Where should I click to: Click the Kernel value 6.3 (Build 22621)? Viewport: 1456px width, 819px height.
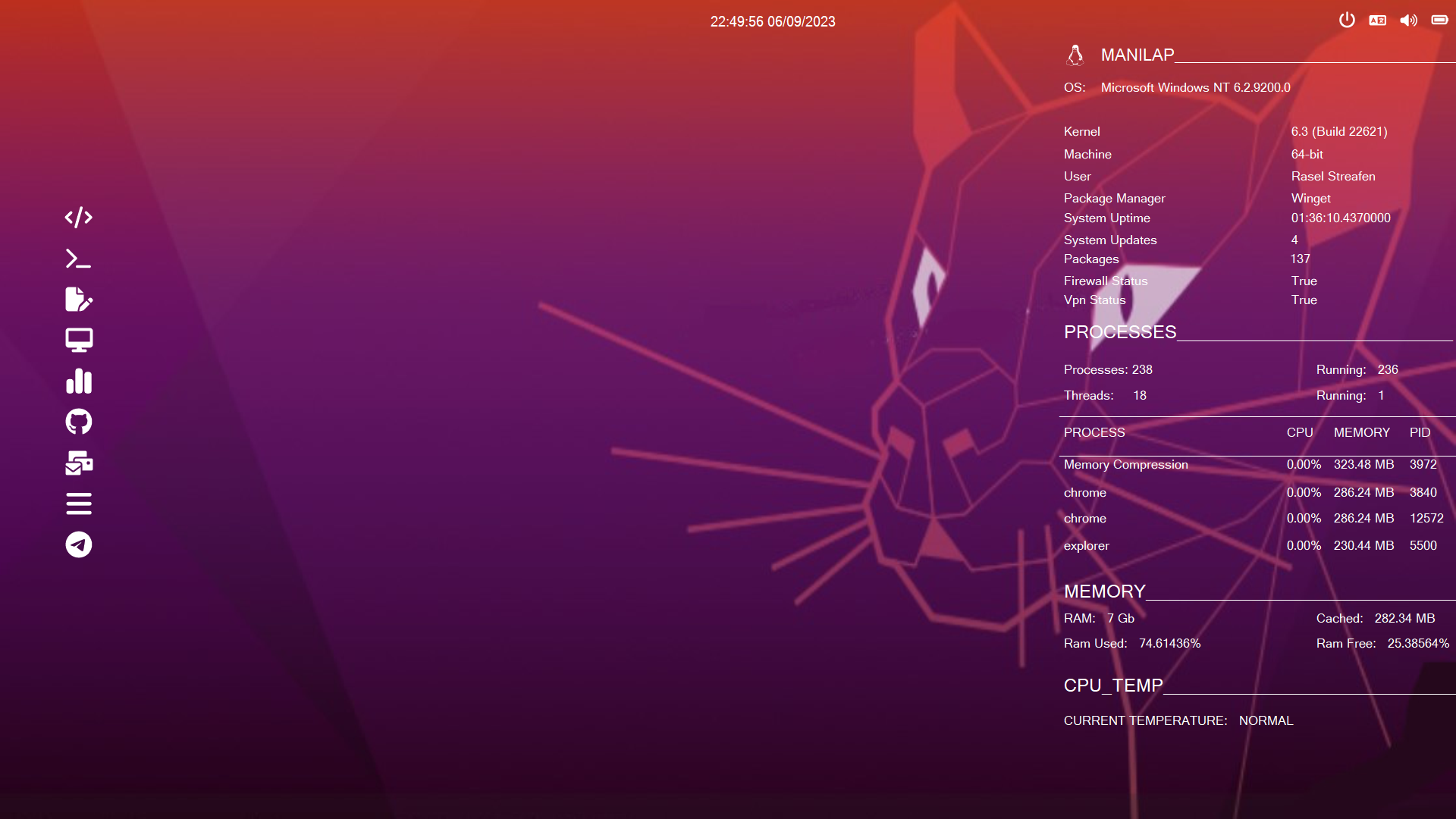[1339, 132]
